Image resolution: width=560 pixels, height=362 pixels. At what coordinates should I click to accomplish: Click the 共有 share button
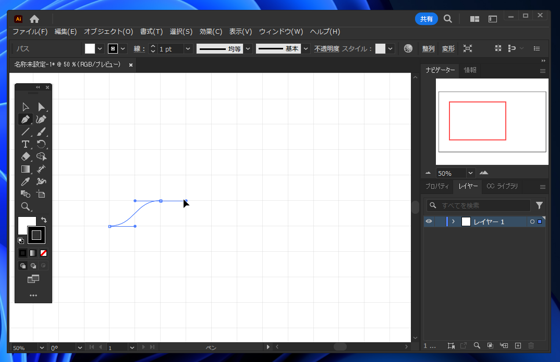click(x=426, y=19)
